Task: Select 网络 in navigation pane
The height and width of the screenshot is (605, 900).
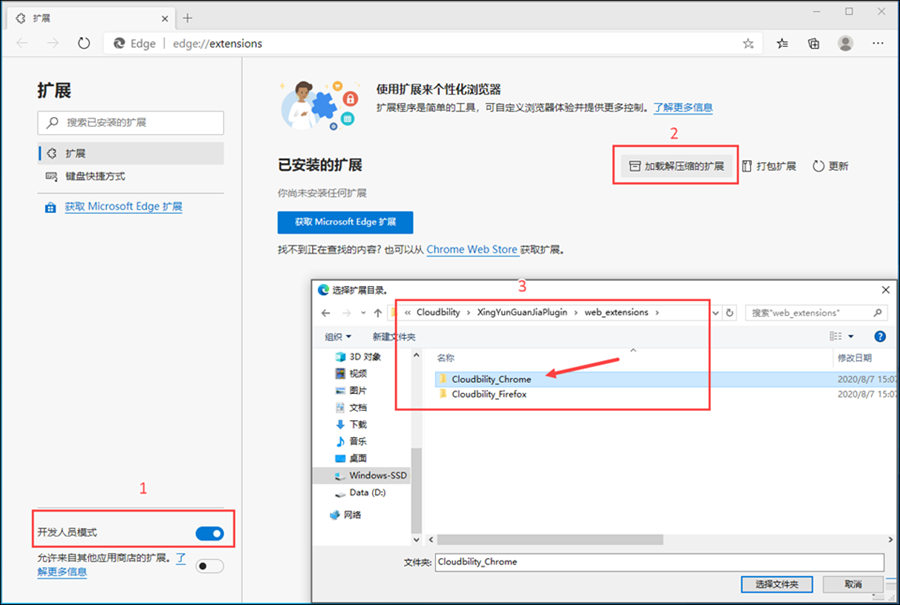Action: 346,515
